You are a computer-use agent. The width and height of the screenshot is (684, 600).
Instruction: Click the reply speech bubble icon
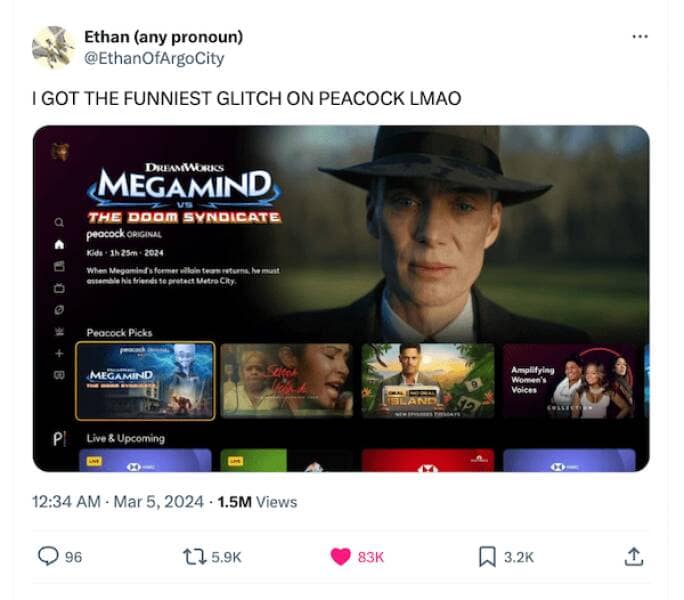point(48,556)
